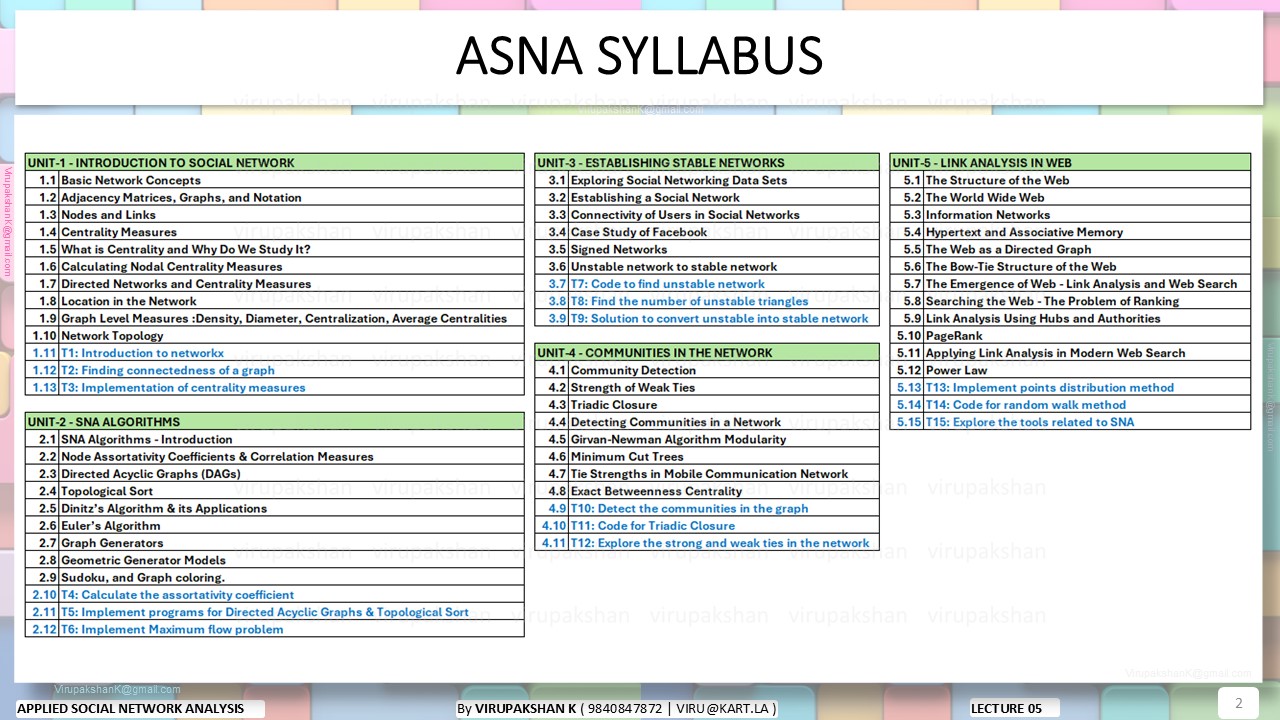This screenshot has width=1280, height=720.
Task: Select Euler's Algorithm row
Action: click(275, 526)
